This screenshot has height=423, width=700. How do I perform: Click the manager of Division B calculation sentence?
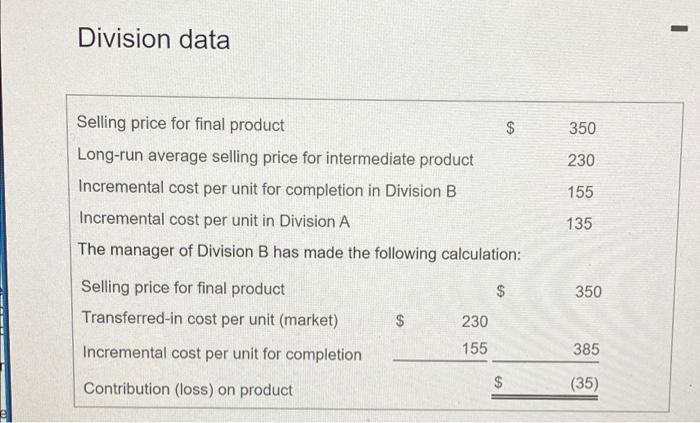point(299,253)
